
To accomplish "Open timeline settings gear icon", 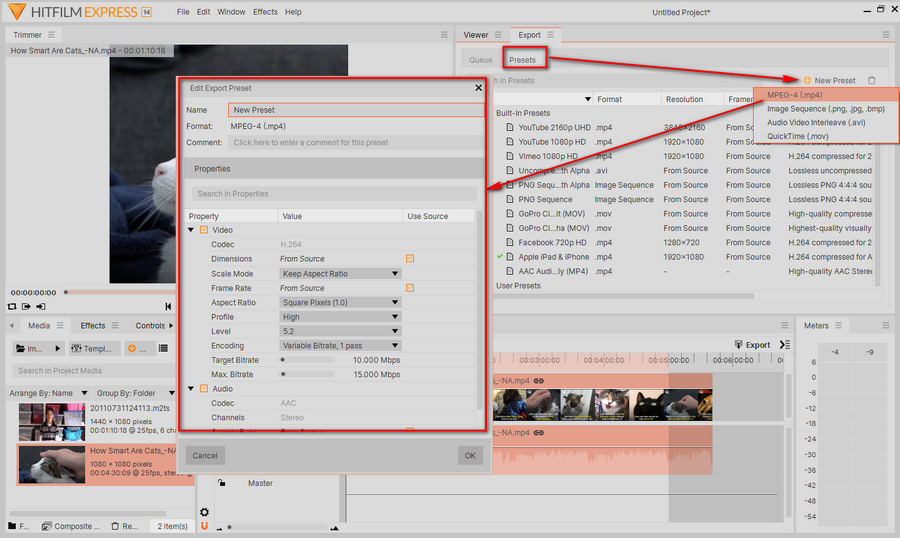I will click(x=204, y=512).
